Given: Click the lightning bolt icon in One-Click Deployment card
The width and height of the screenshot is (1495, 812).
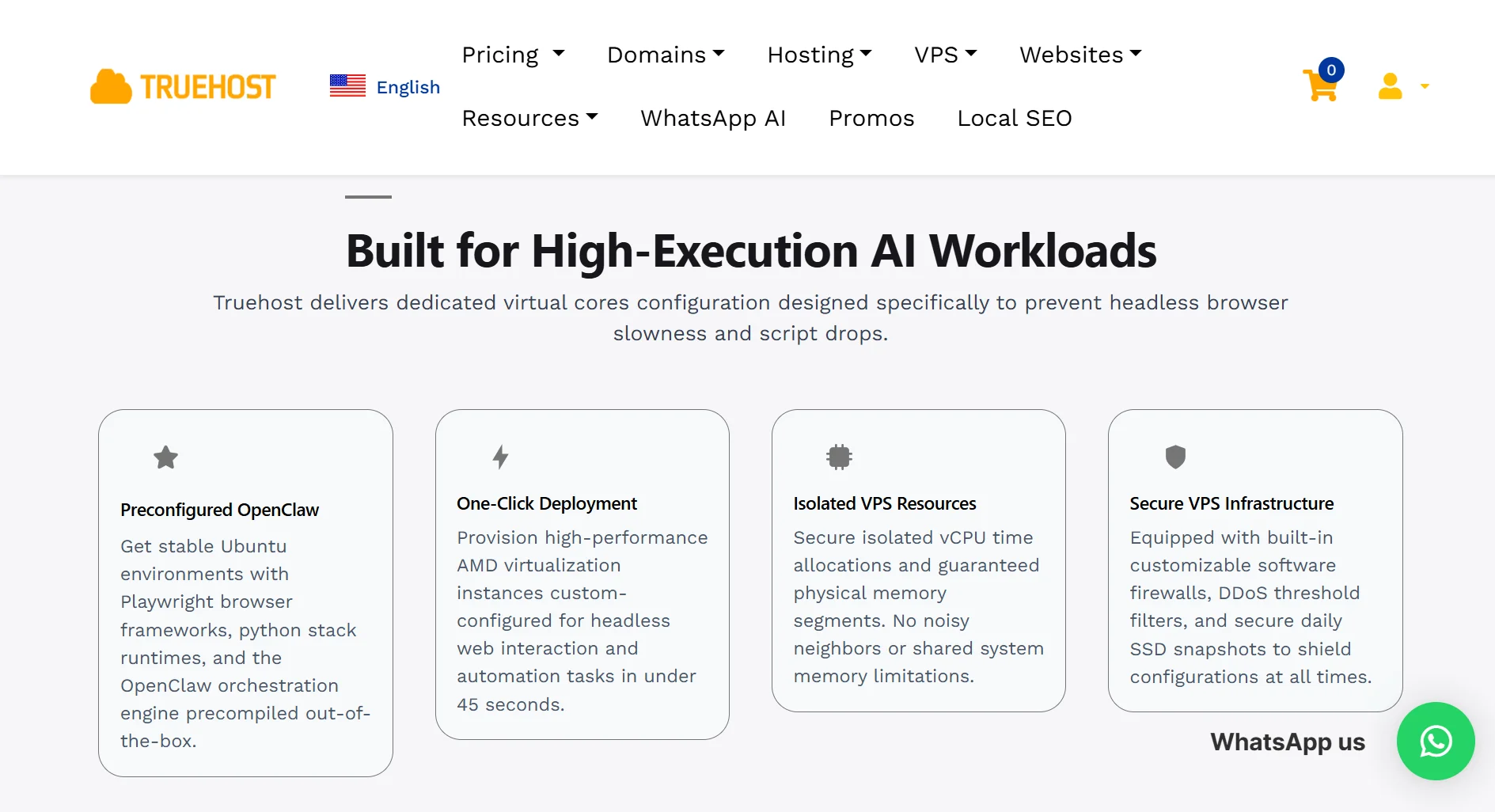Looking at the screenshot, I should tap(500, 457).
